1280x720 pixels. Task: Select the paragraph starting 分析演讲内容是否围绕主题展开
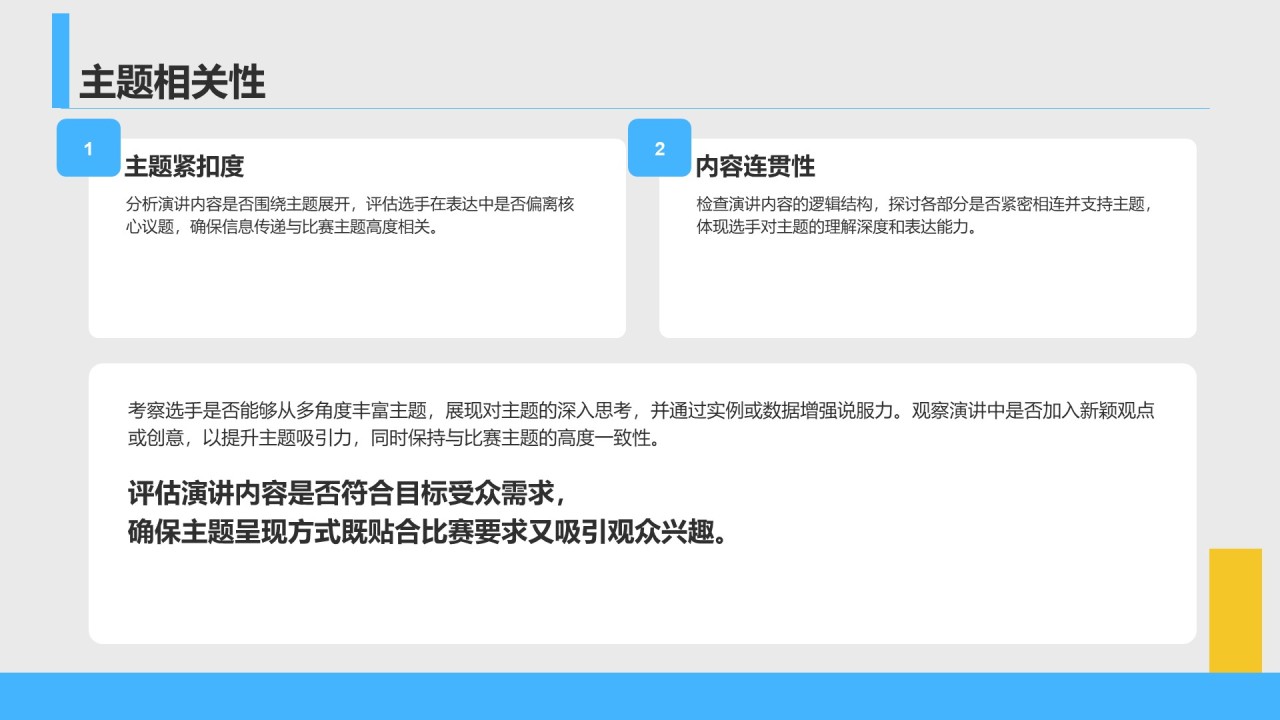coord(350,215)
